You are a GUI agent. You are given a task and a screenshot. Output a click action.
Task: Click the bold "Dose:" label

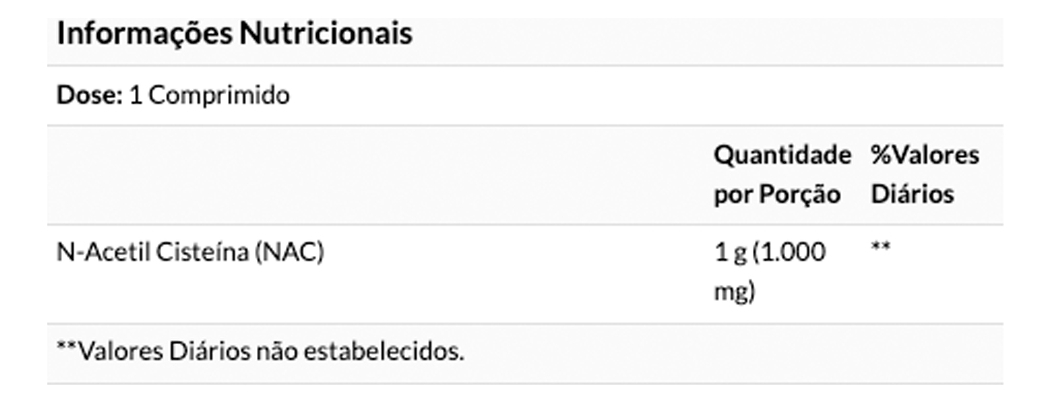pos(90,96)
